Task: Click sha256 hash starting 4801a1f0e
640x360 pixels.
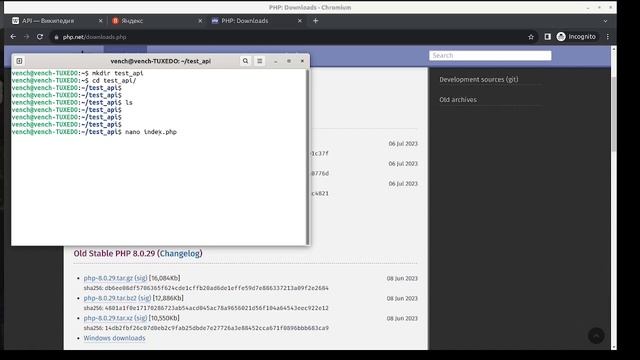Action: point(216,308)
